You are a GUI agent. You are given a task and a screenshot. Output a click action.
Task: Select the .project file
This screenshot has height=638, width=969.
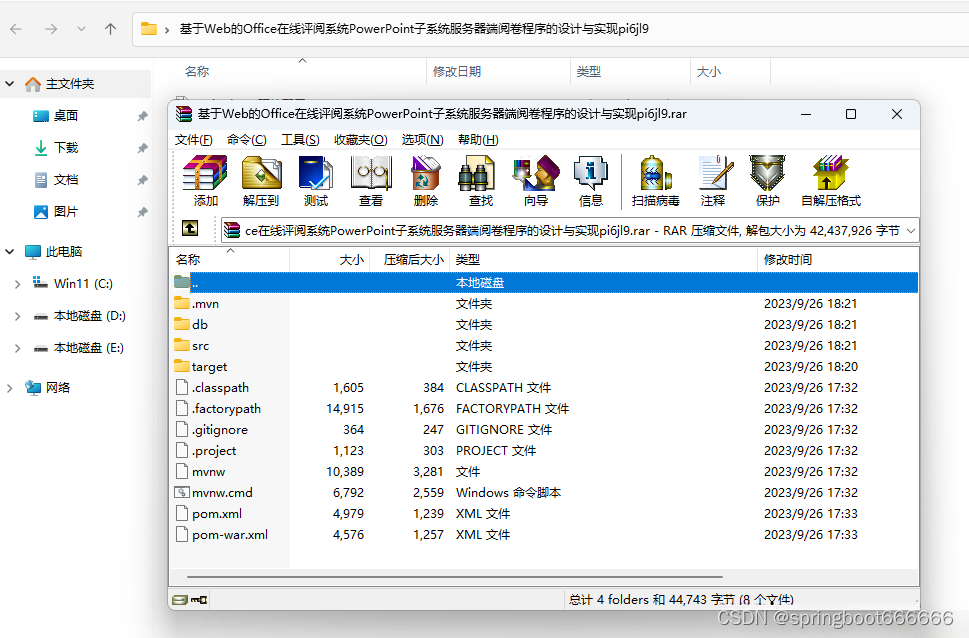pos(544,451)
